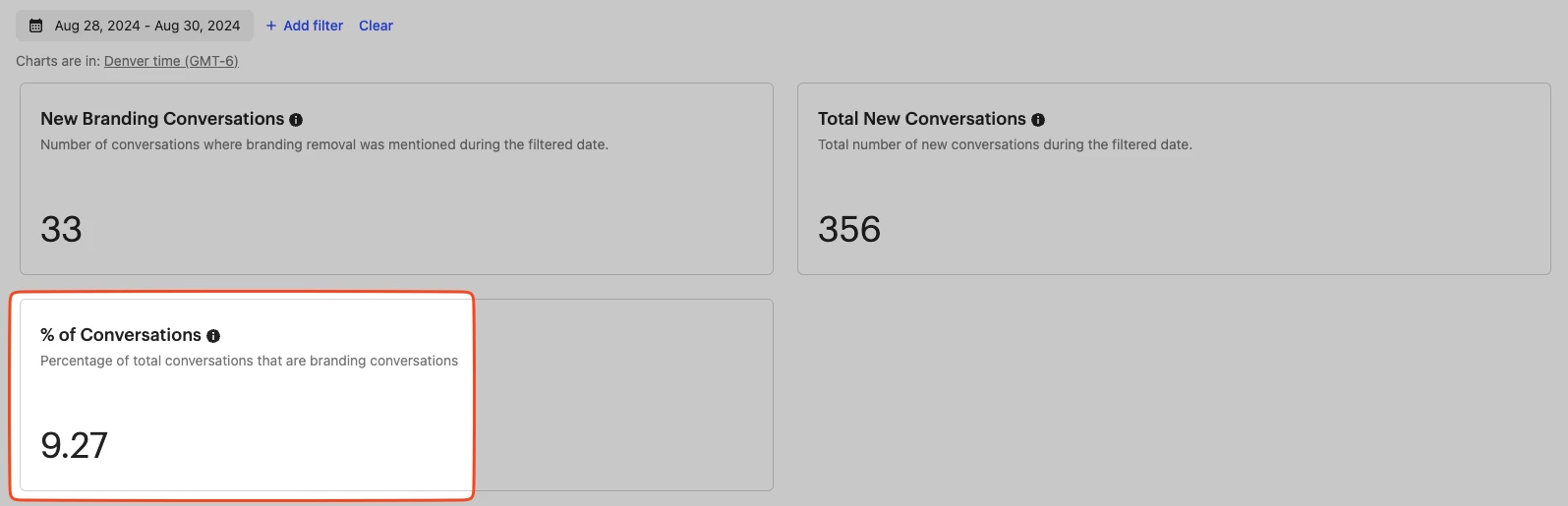The width and height of the screenshot is (1568, 506).
Task: Click the branding removal description text
Action: (x=324, y=144)
